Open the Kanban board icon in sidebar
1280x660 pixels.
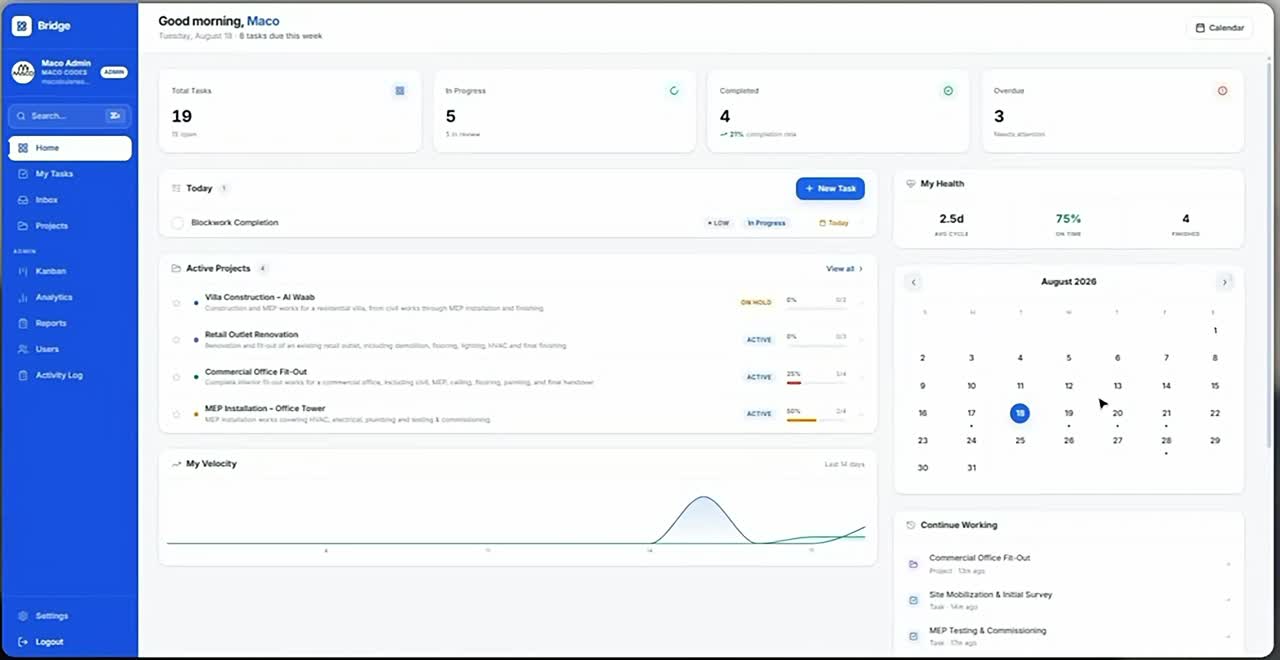point(23,271)
